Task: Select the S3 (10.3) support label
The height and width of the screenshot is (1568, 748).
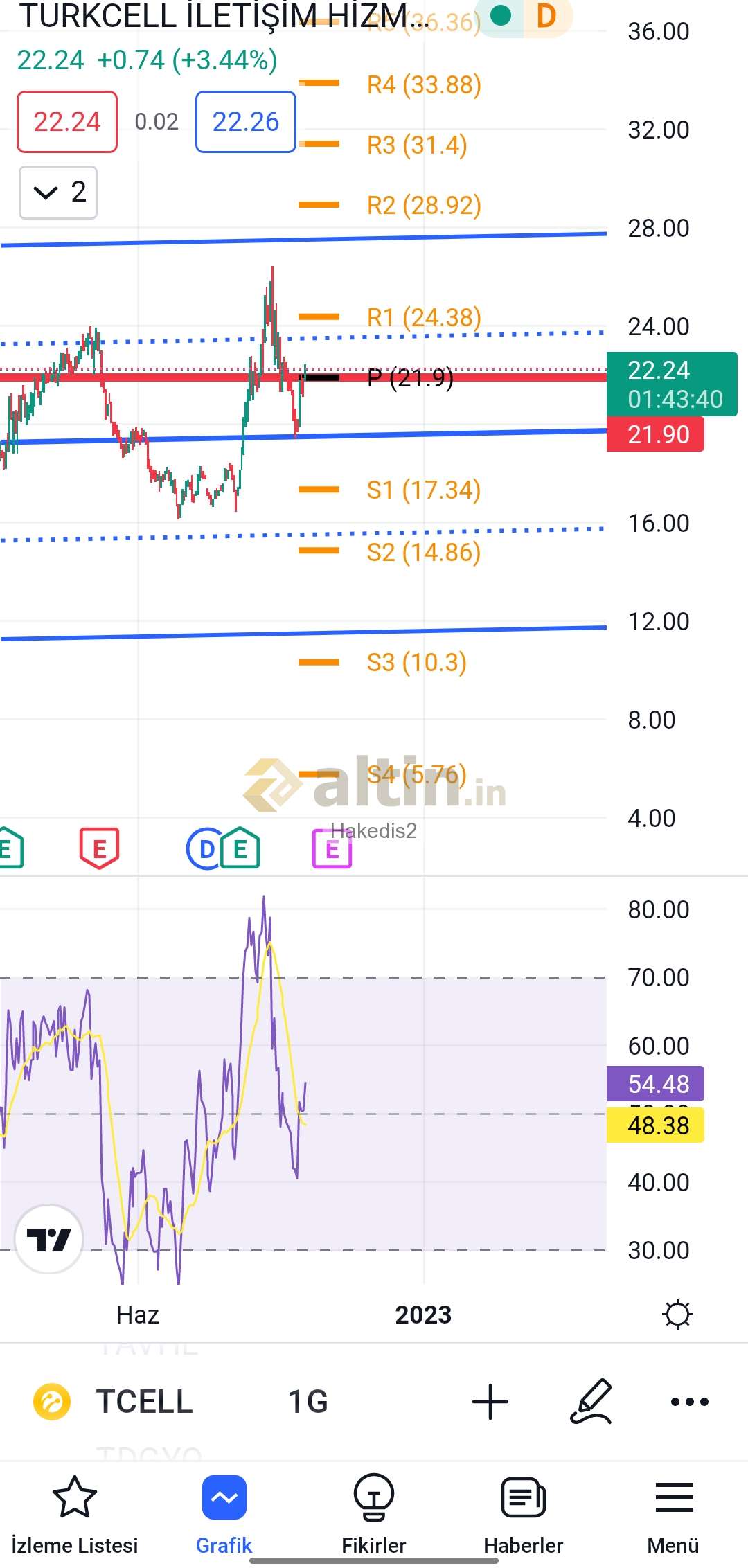Action: (417, 662)
